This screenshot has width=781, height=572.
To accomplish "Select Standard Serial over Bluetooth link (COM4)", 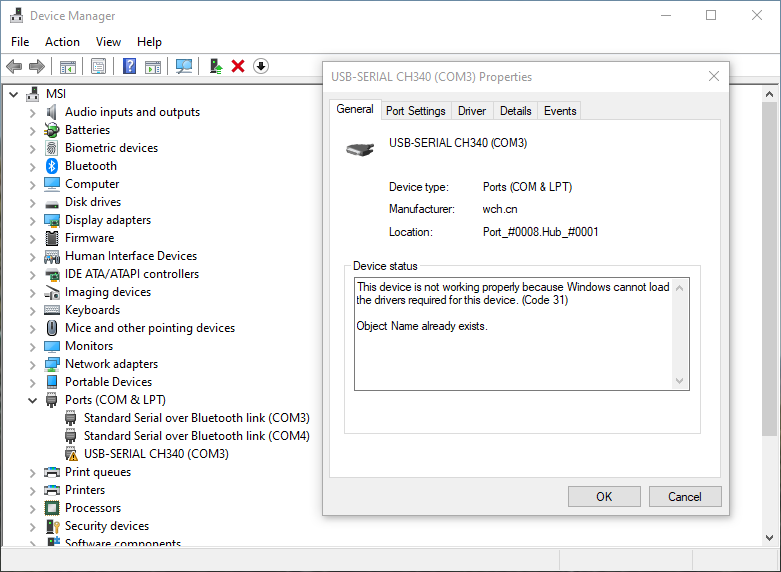I will pos(197,436).
